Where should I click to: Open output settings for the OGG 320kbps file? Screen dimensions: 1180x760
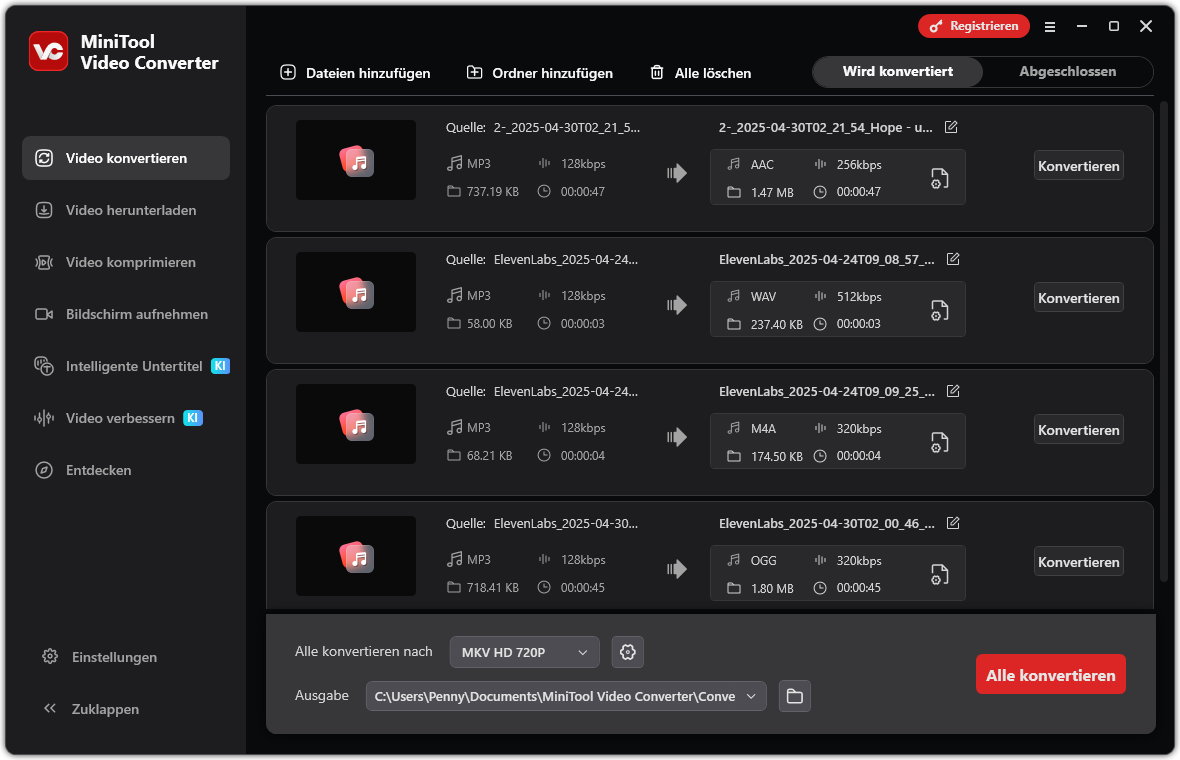click(939, 574)
